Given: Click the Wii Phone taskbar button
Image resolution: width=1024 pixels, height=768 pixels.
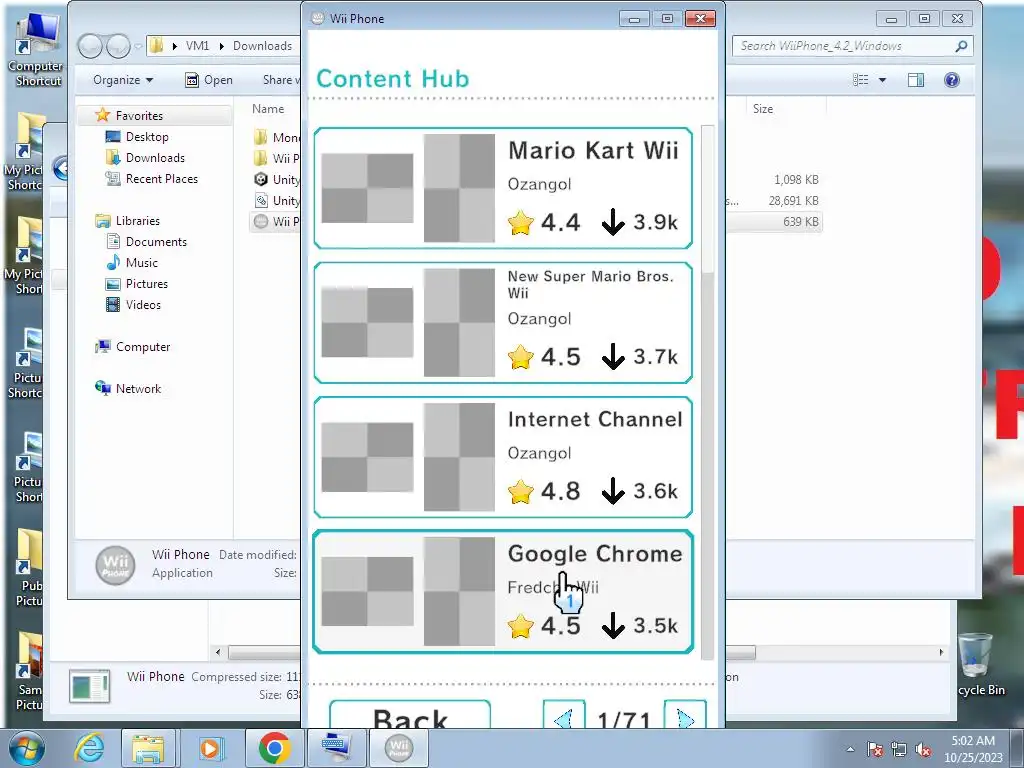Looking at the screenshot, I should pyautogui.click(x=399, y=748).
